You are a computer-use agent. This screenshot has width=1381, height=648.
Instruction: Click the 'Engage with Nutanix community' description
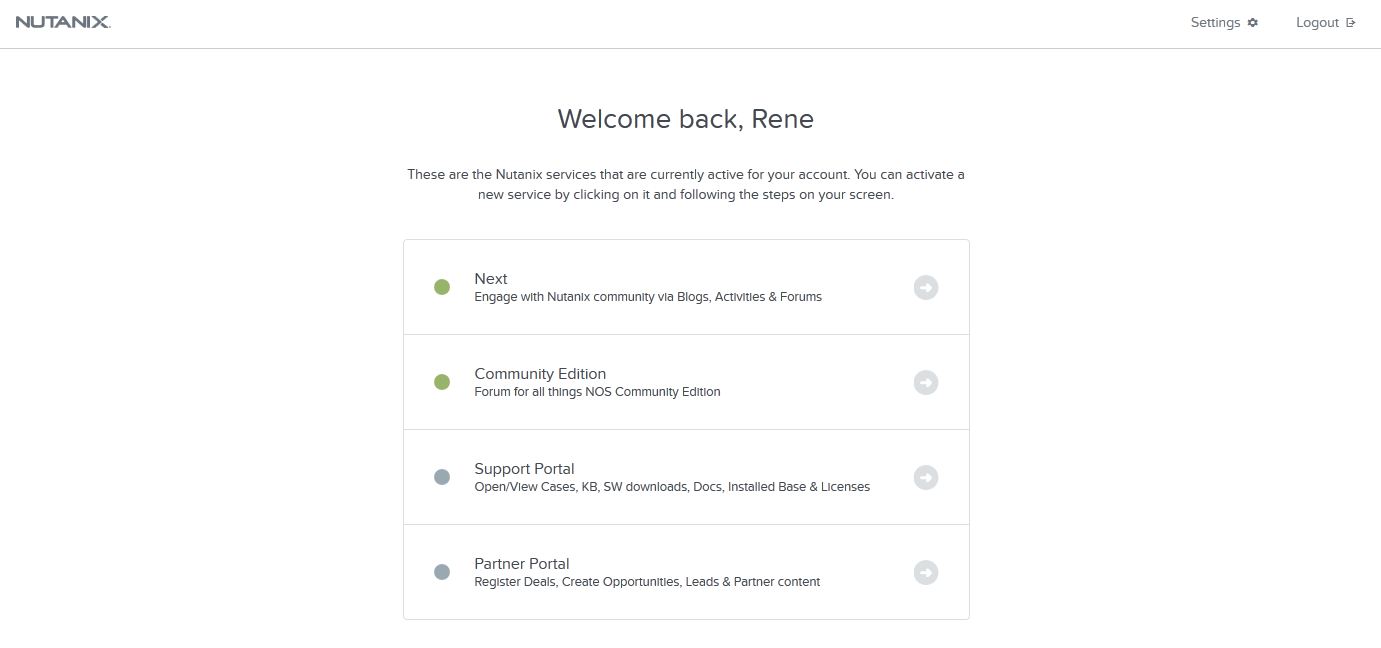(648, 297)
